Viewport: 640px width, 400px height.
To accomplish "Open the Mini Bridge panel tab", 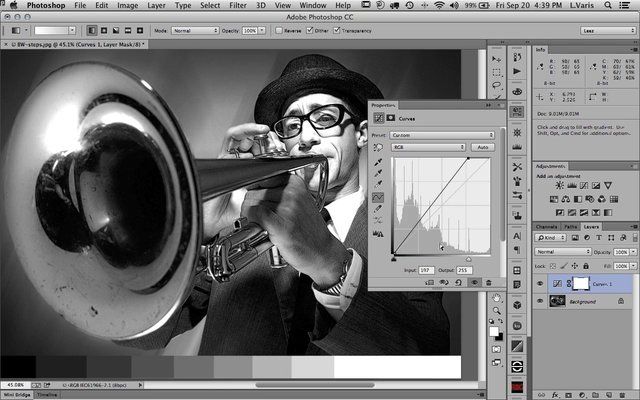I will [x=17, y=395].
